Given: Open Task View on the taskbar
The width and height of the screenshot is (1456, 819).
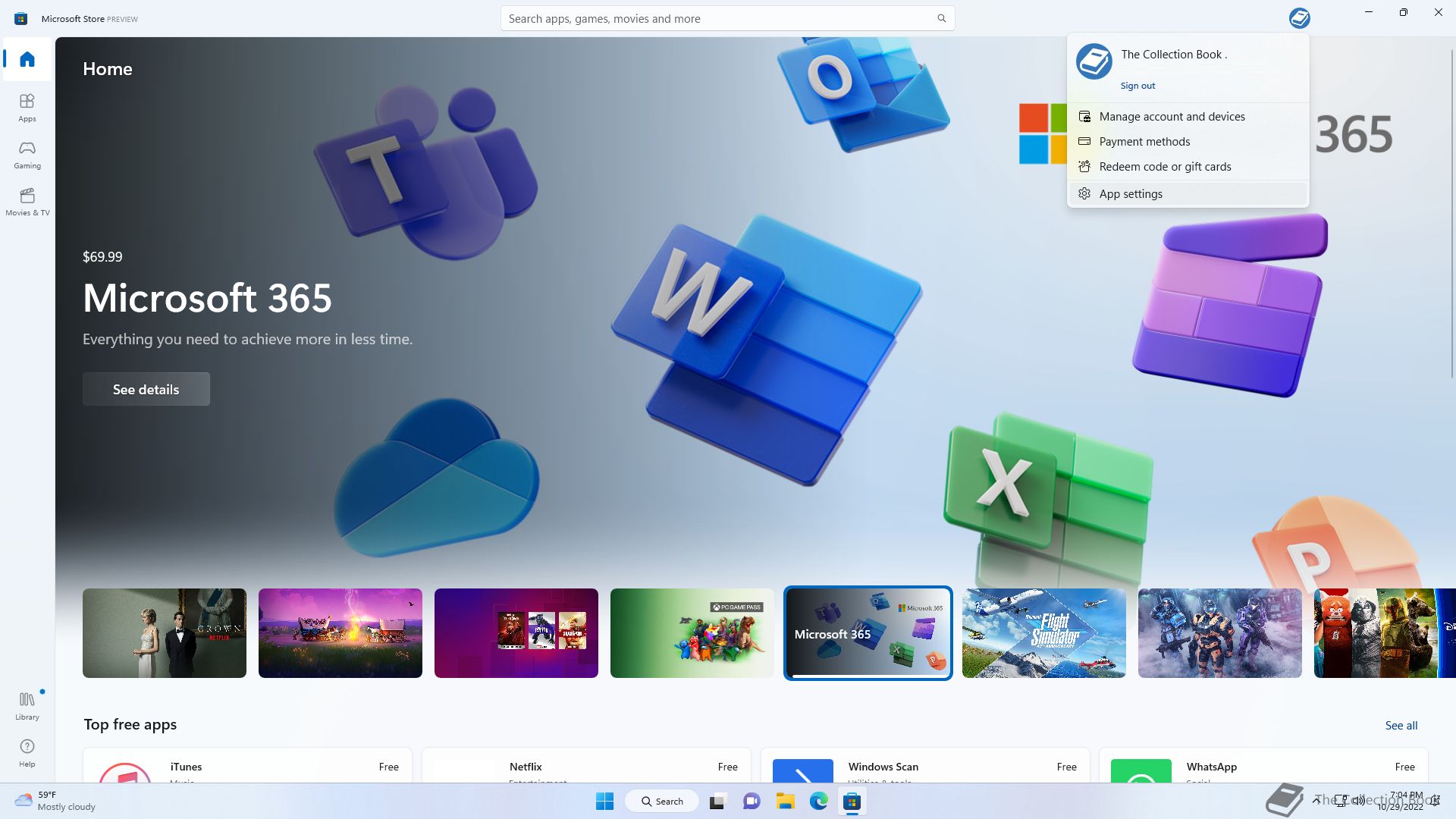Looking at the screenshot, I should [717, 801].
